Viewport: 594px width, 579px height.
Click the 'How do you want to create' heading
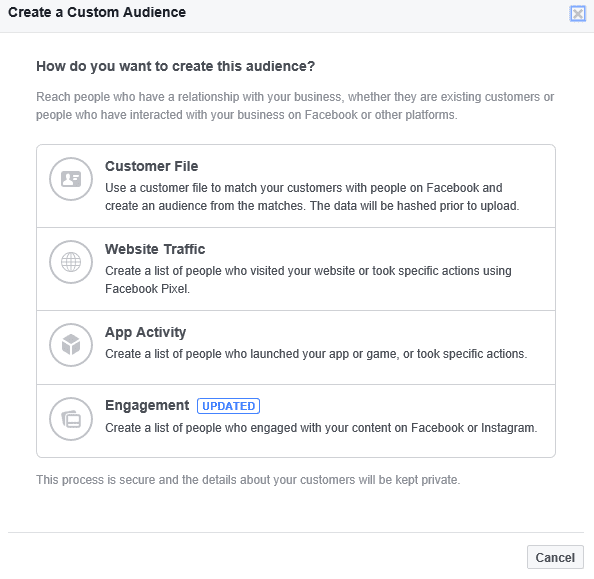pyautogui.click(x=175, y=66)
